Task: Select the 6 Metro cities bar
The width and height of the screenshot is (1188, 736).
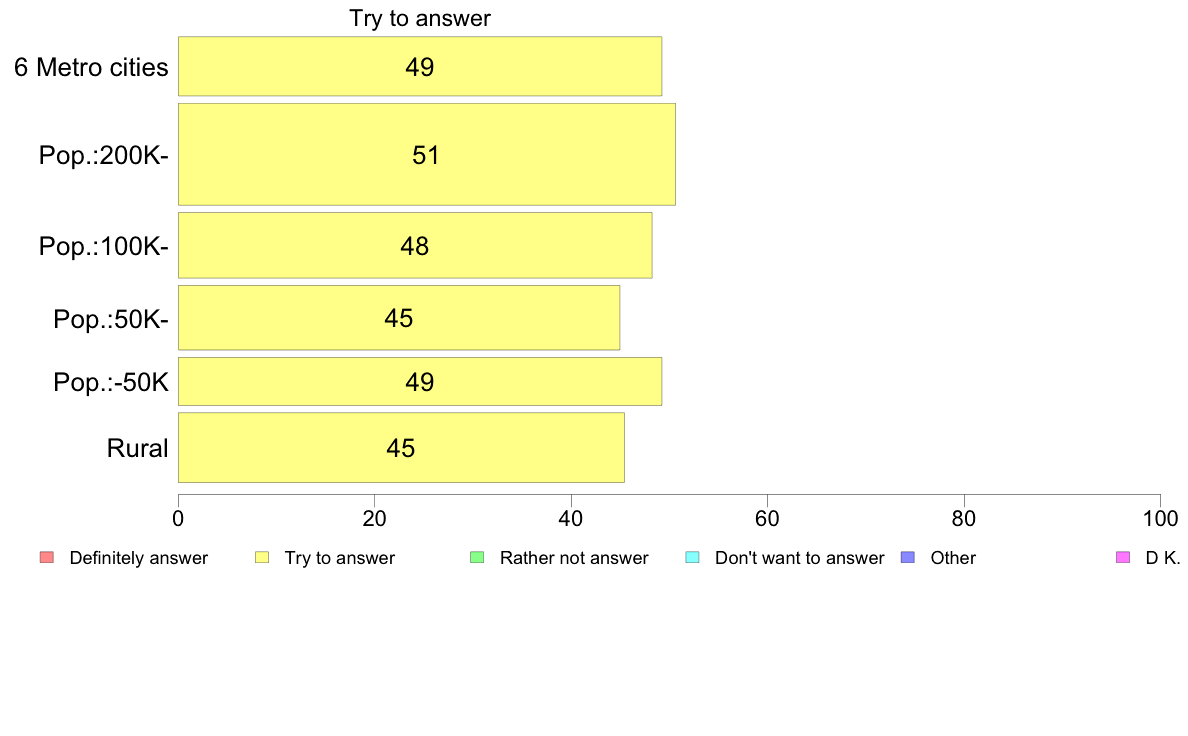Action: pyautogui.click(x=420, y=66)
